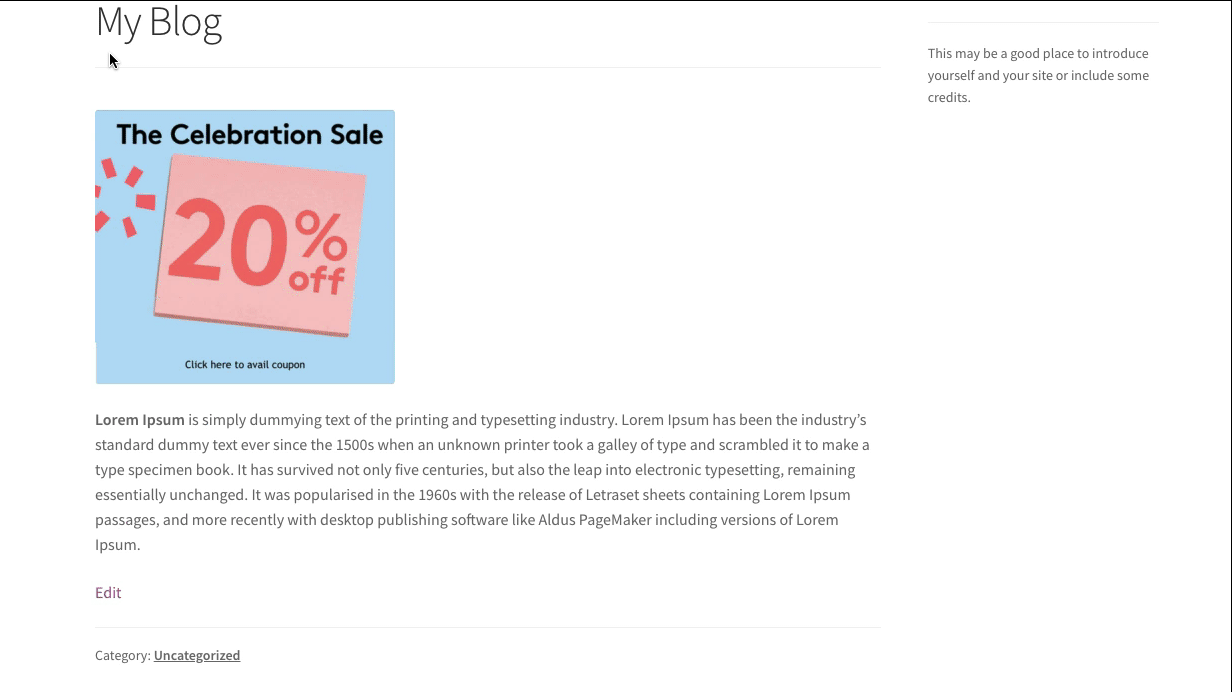Click the red burst decoration on banner

[x=124, y=198]
